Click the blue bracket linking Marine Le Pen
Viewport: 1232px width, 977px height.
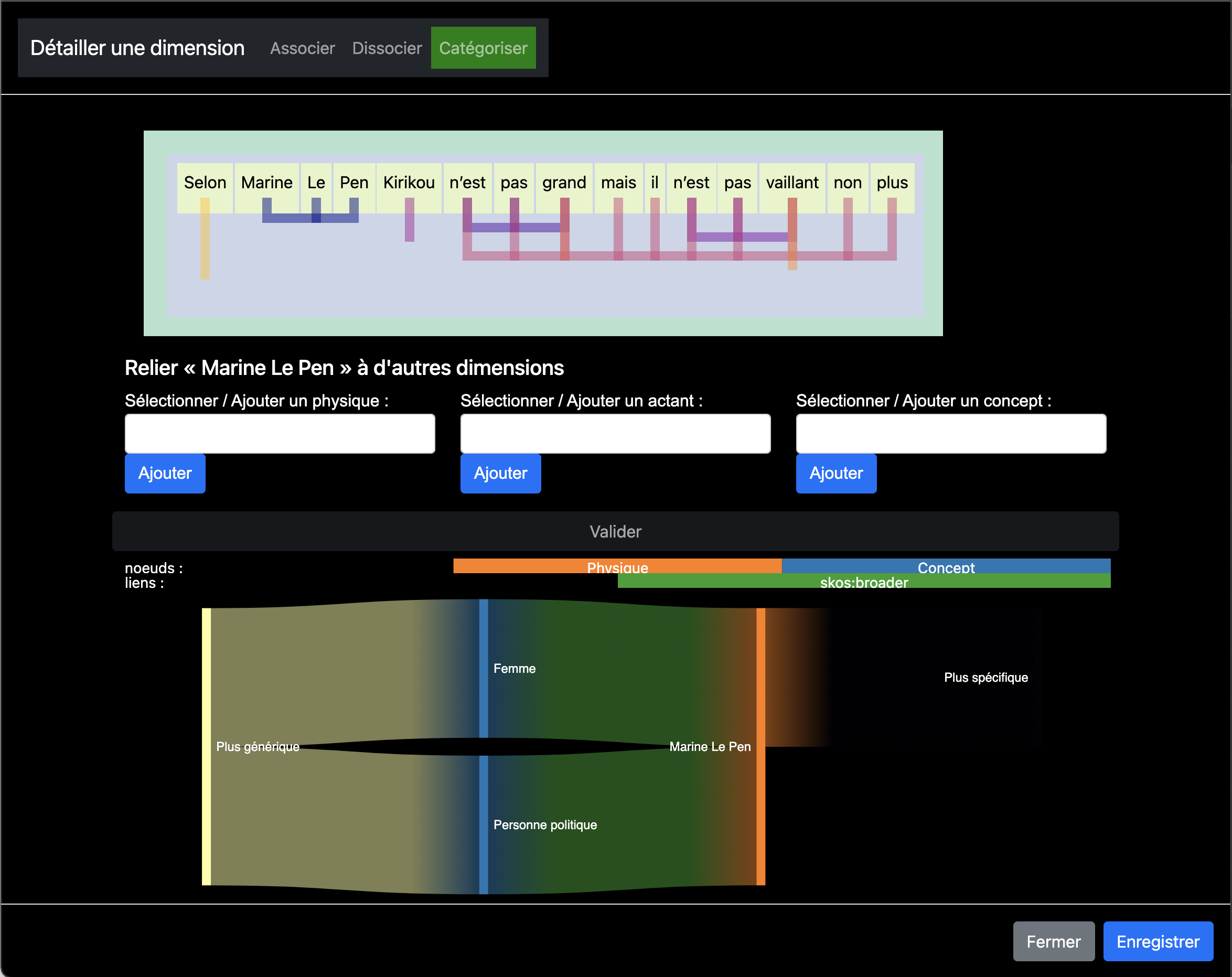coord(310,218)
